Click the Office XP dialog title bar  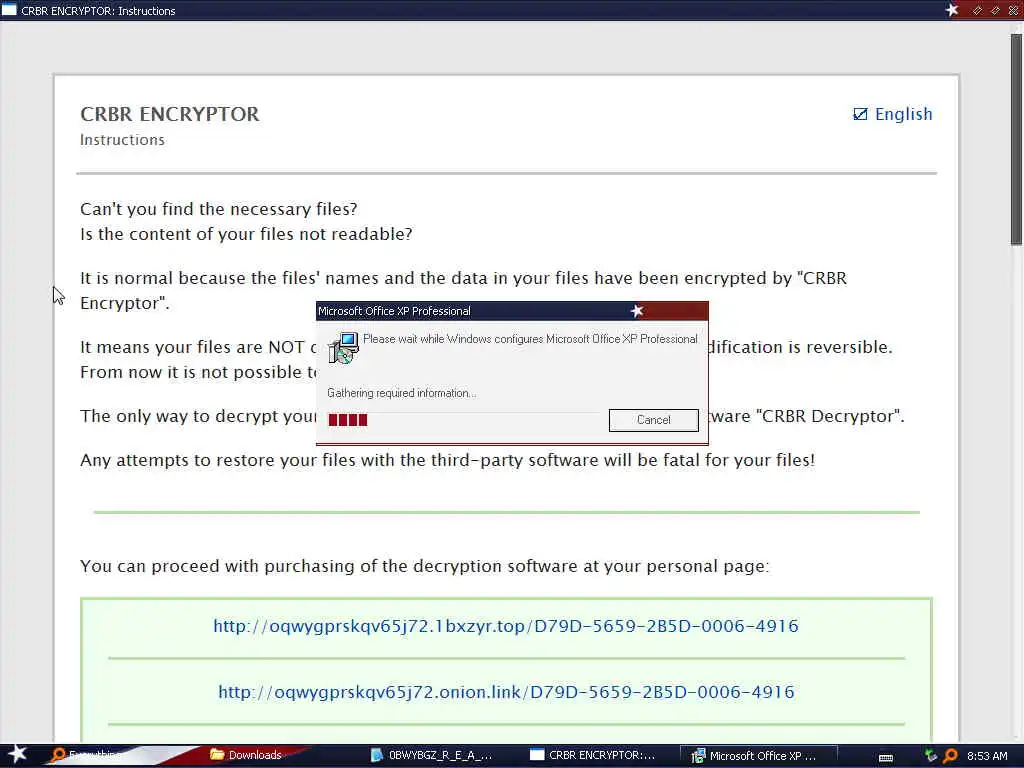(512, 311)
